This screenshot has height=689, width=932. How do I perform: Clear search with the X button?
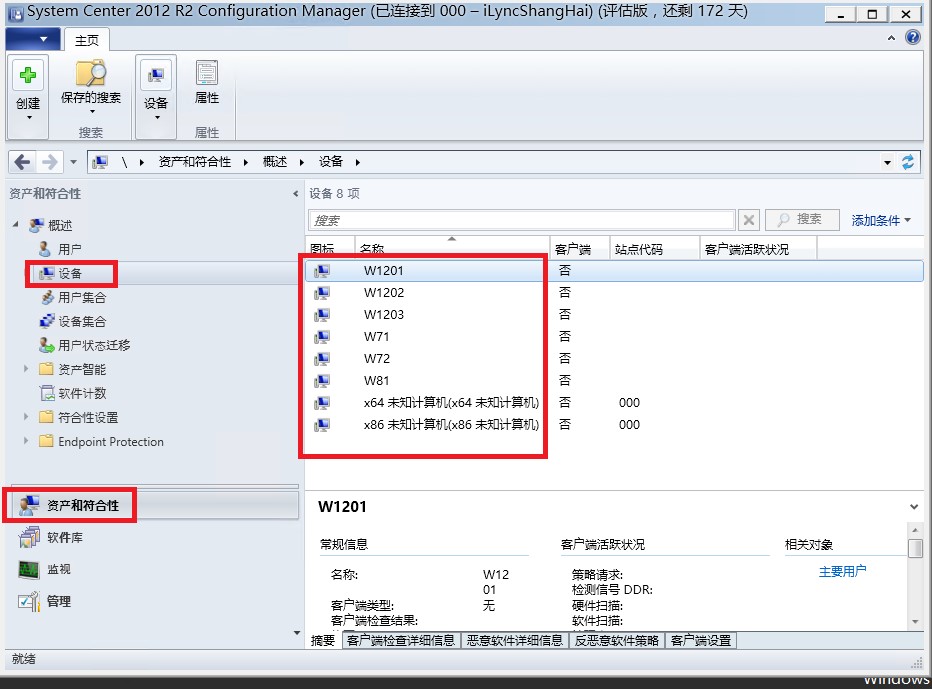pyautogui.click(x=749, y=221)
